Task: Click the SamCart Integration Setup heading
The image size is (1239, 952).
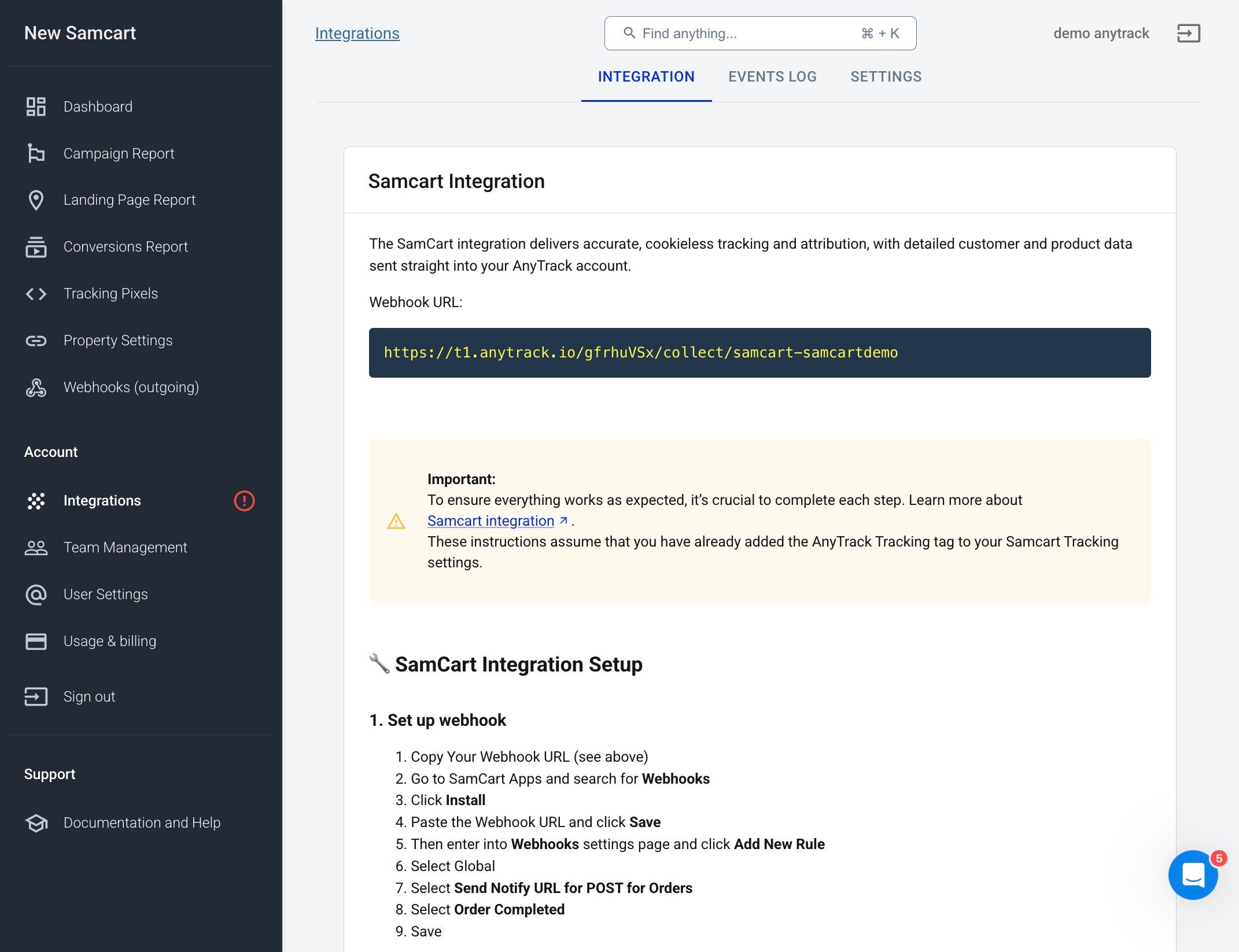Action: [518, 665]
